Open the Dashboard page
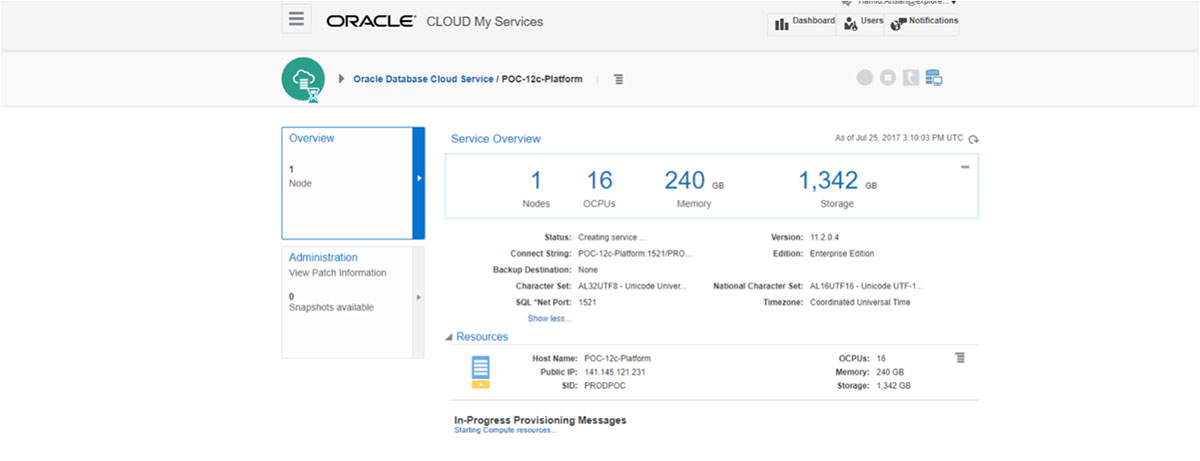The image size is (1200, 461). [803, 23]
